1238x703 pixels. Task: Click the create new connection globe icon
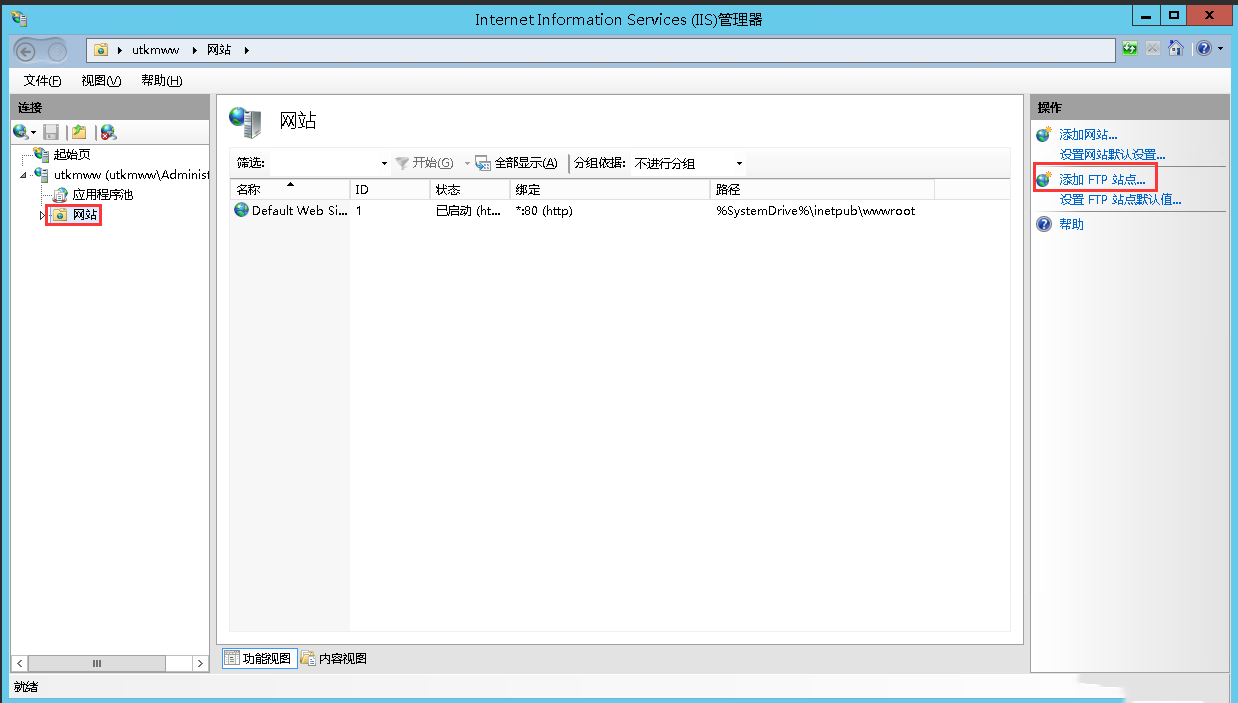point(20,132)
